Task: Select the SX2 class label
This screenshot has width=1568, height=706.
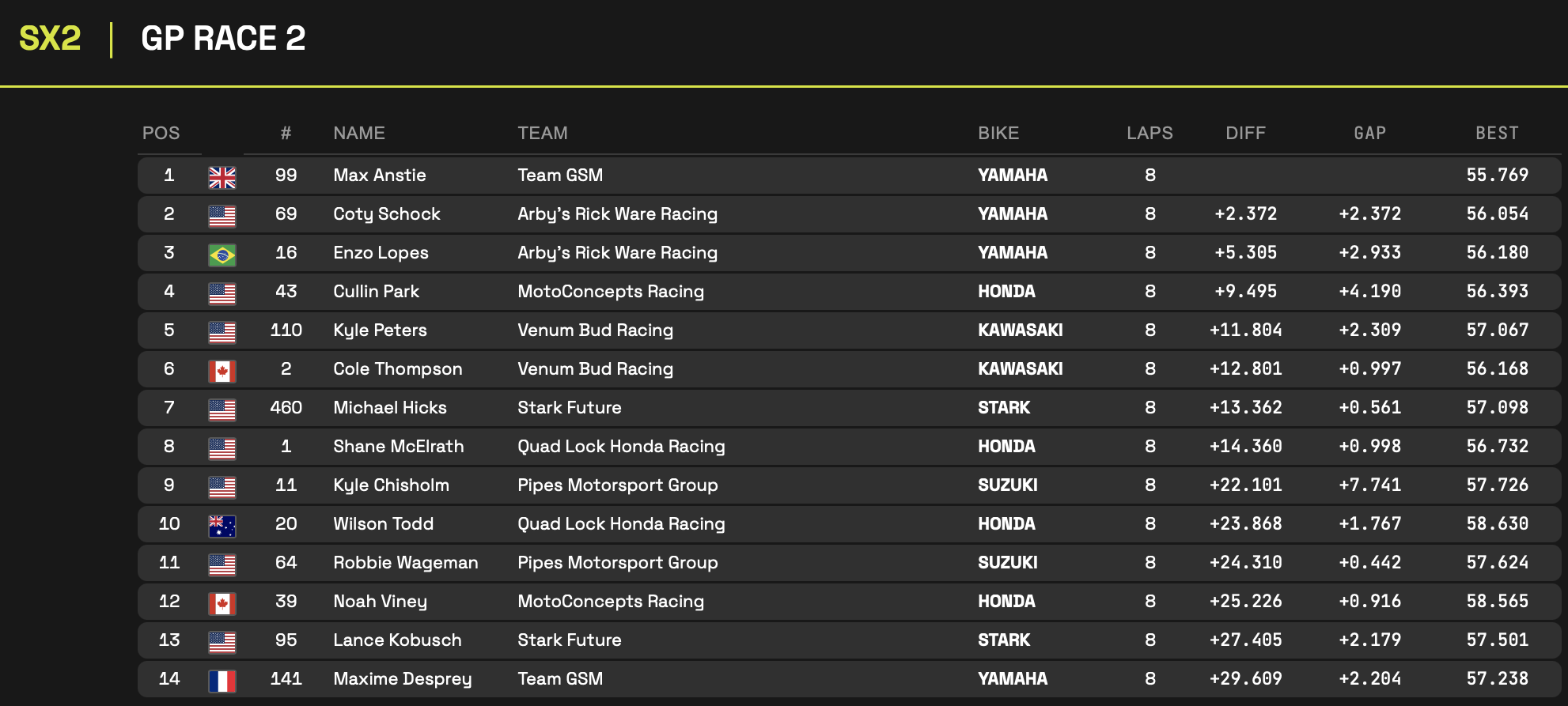Action: [x=50, y=39]
